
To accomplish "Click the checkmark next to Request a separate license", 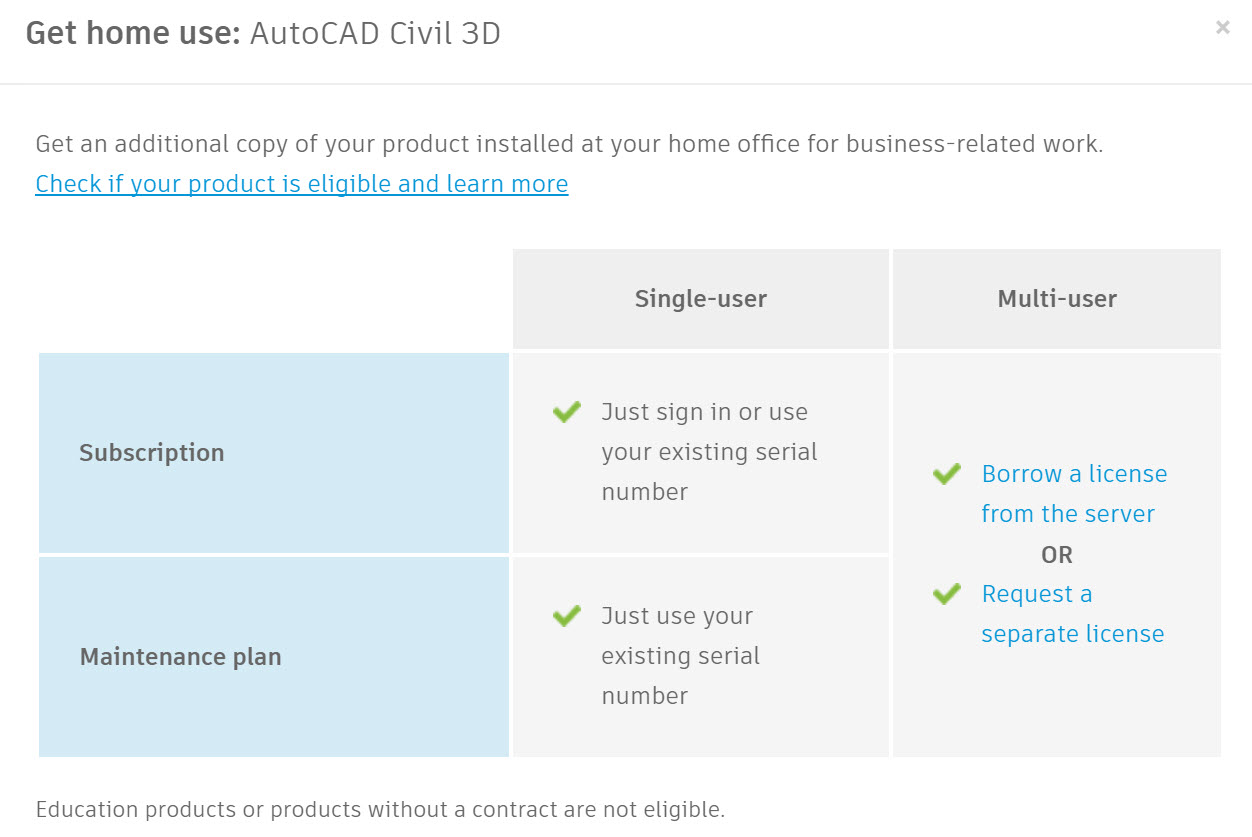I will pyautogui.click(x=945, y=594).
